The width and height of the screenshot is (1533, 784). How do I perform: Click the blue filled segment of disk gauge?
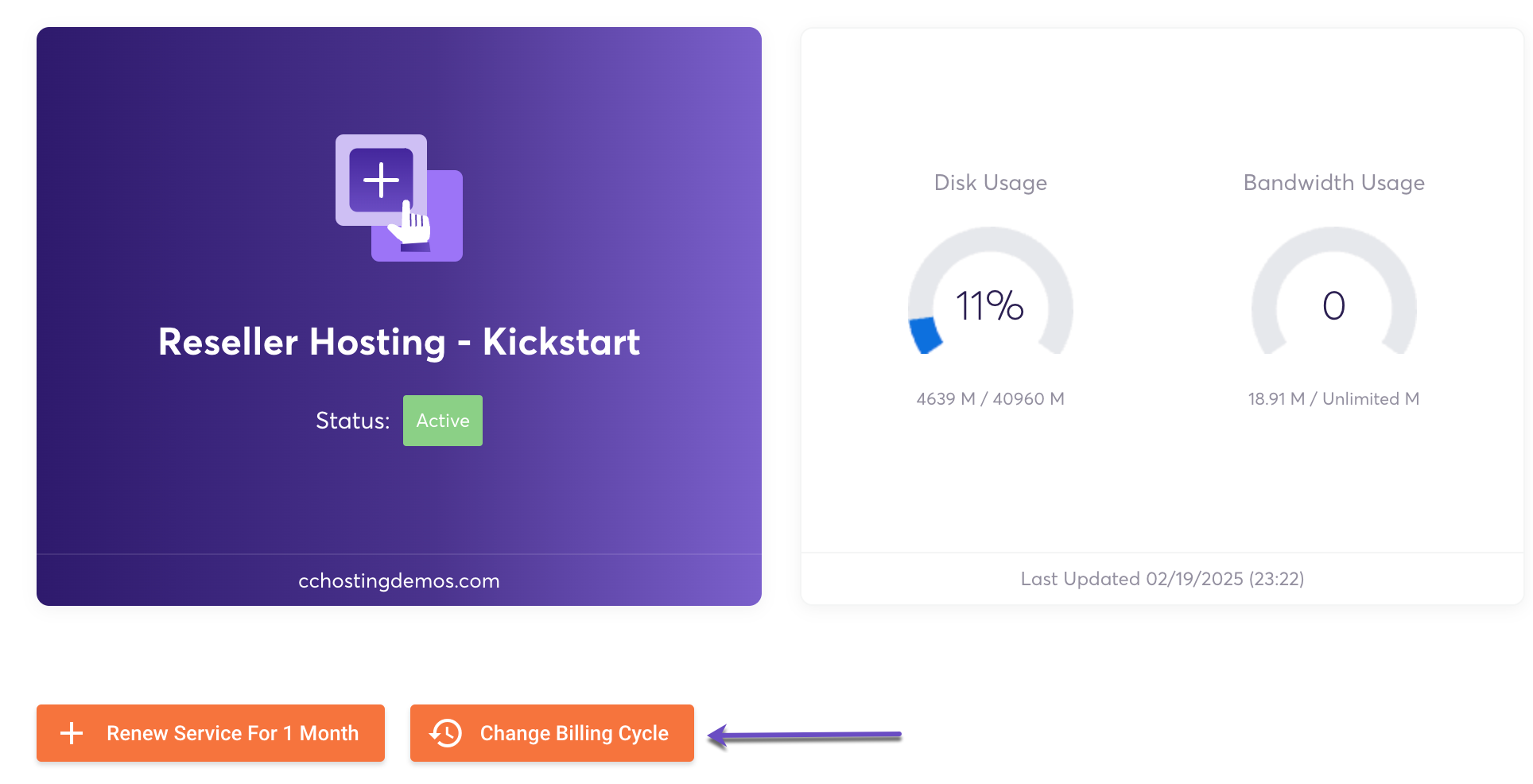pos(925,334)
